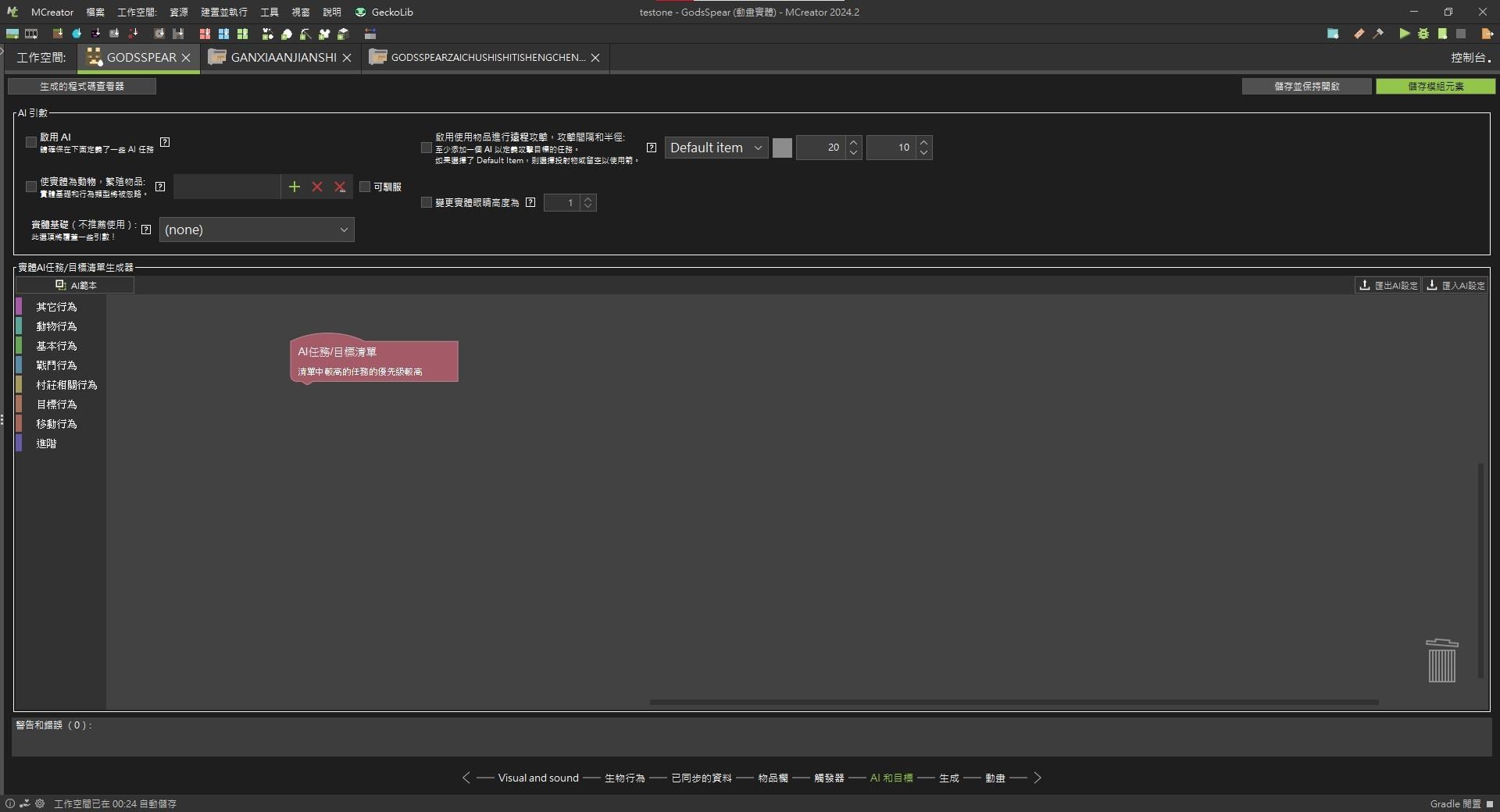Screen dimensions: 1500x812
Task: Expand the 實體基礎 (none) dropdown
Action: pos(256,230)
